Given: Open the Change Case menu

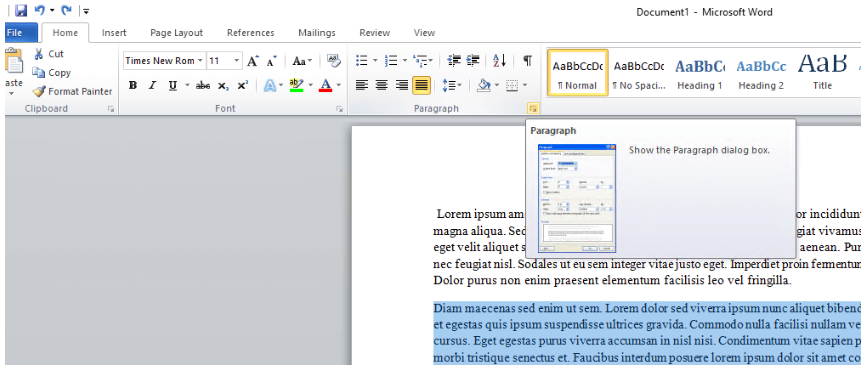Looking at the screenshot, I should [302, 61].
